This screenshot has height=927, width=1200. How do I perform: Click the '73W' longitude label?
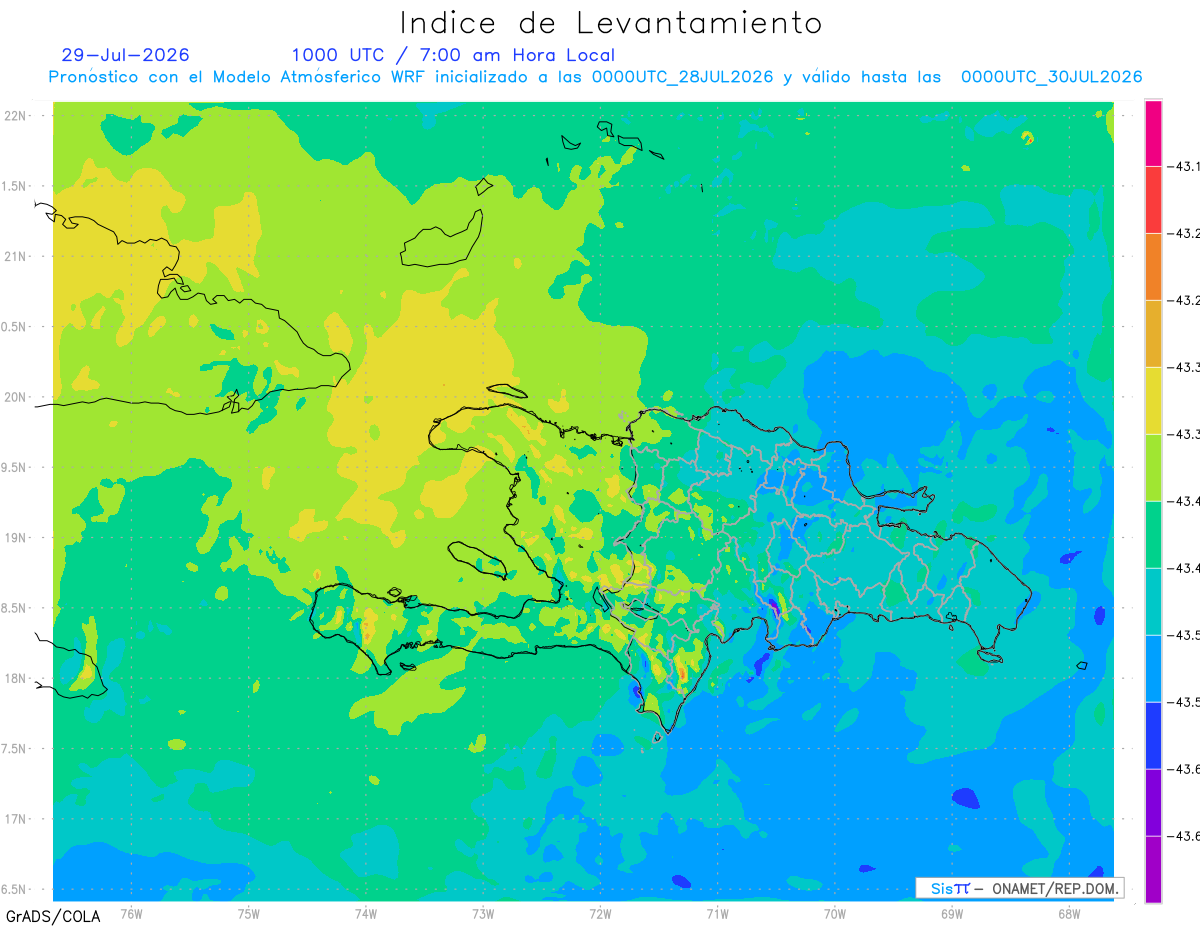pyautogui.click(x=483, y=913)
